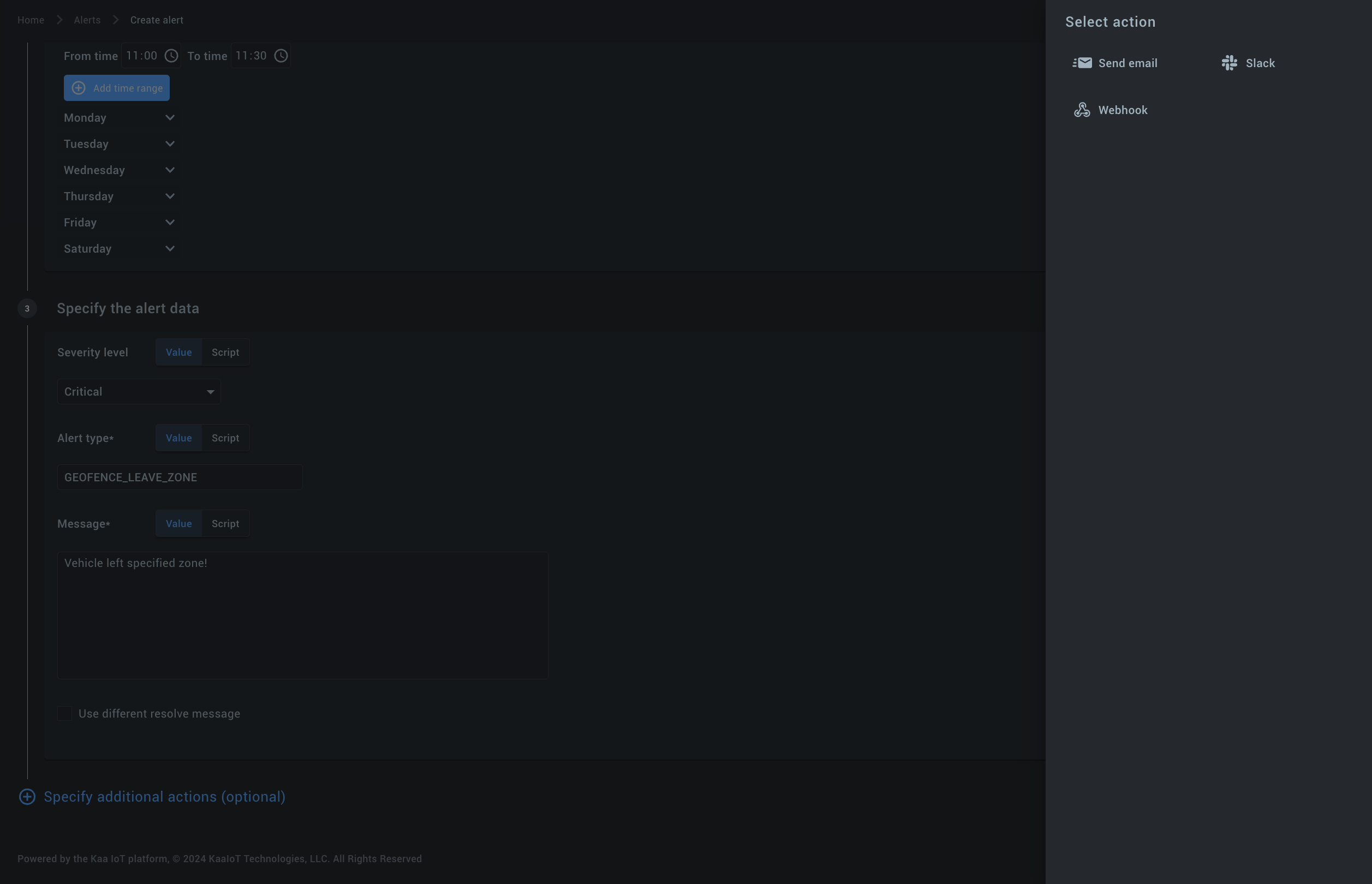
Task: Select Value mode for Alert type
Action: (x=178, y=438)
